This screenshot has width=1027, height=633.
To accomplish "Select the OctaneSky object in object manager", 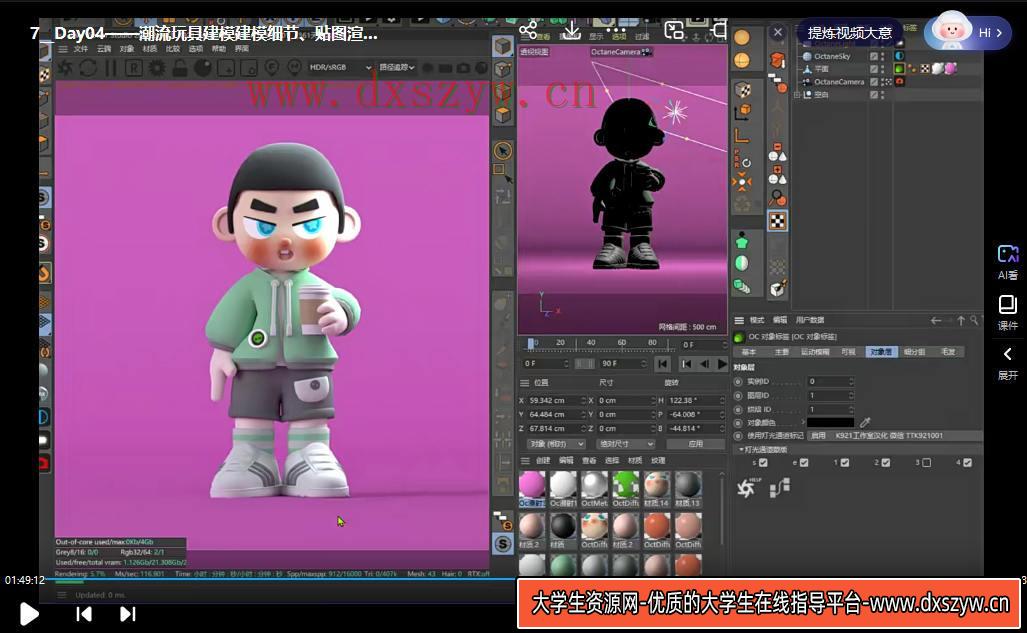I will click(832, 56).
